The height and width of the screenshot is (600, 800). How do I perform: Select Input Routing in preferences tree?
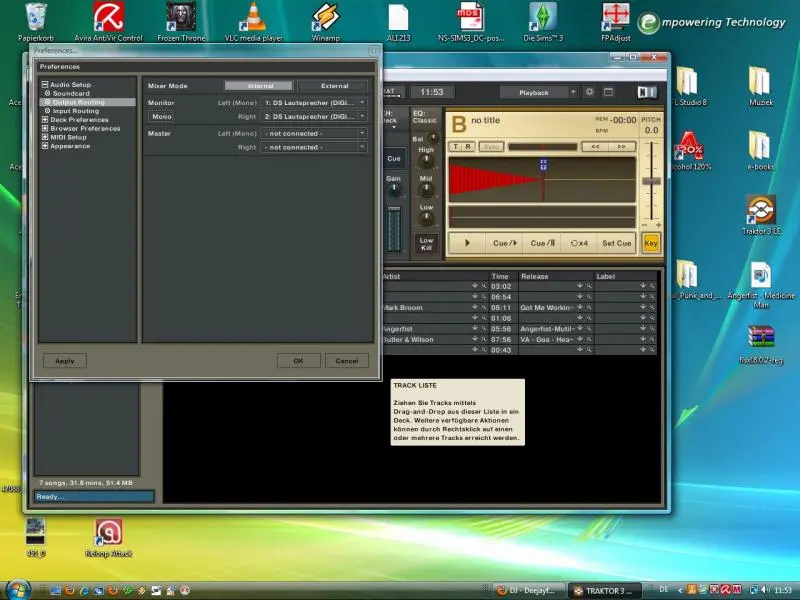tap(75, 111)
